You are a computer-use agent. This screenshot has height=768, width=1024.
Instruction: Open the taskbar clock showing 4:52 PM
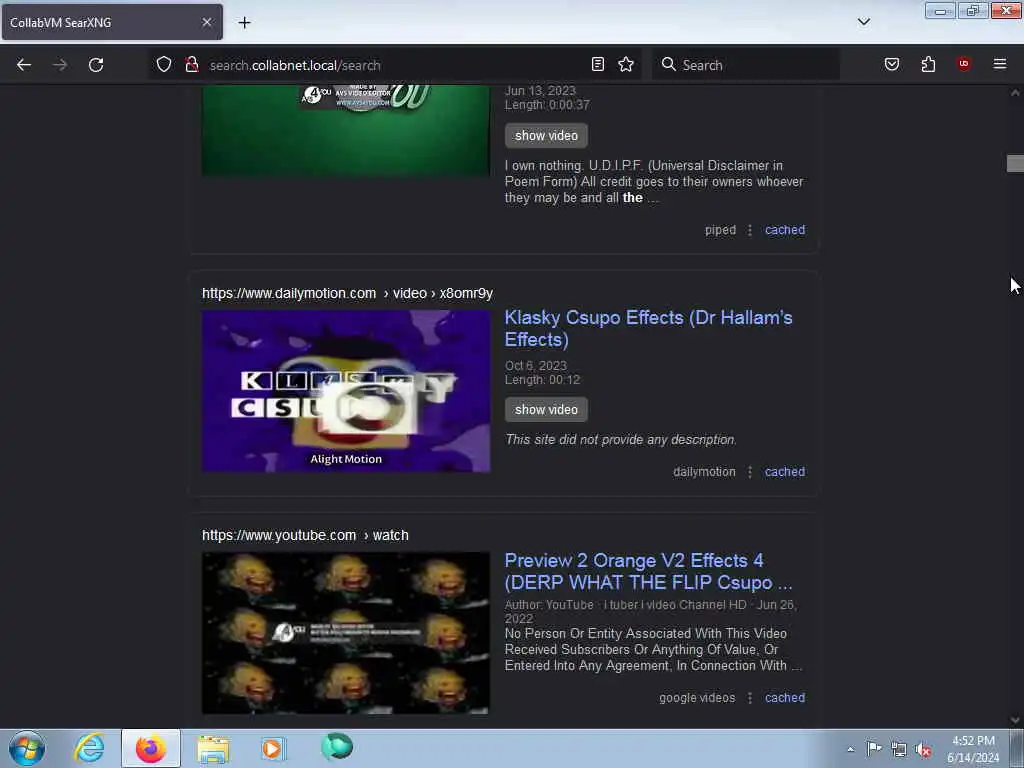point(973,749)
